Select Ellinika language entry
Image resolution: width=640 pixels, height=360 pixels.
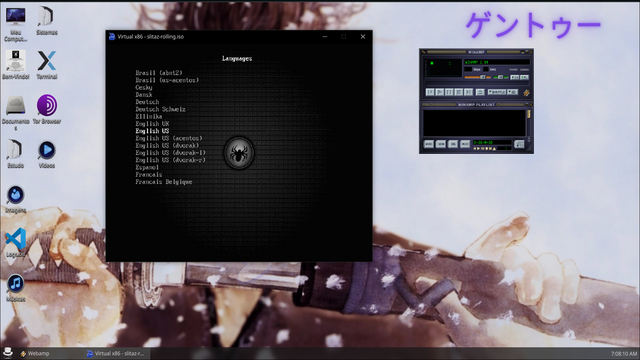[149, 117]
